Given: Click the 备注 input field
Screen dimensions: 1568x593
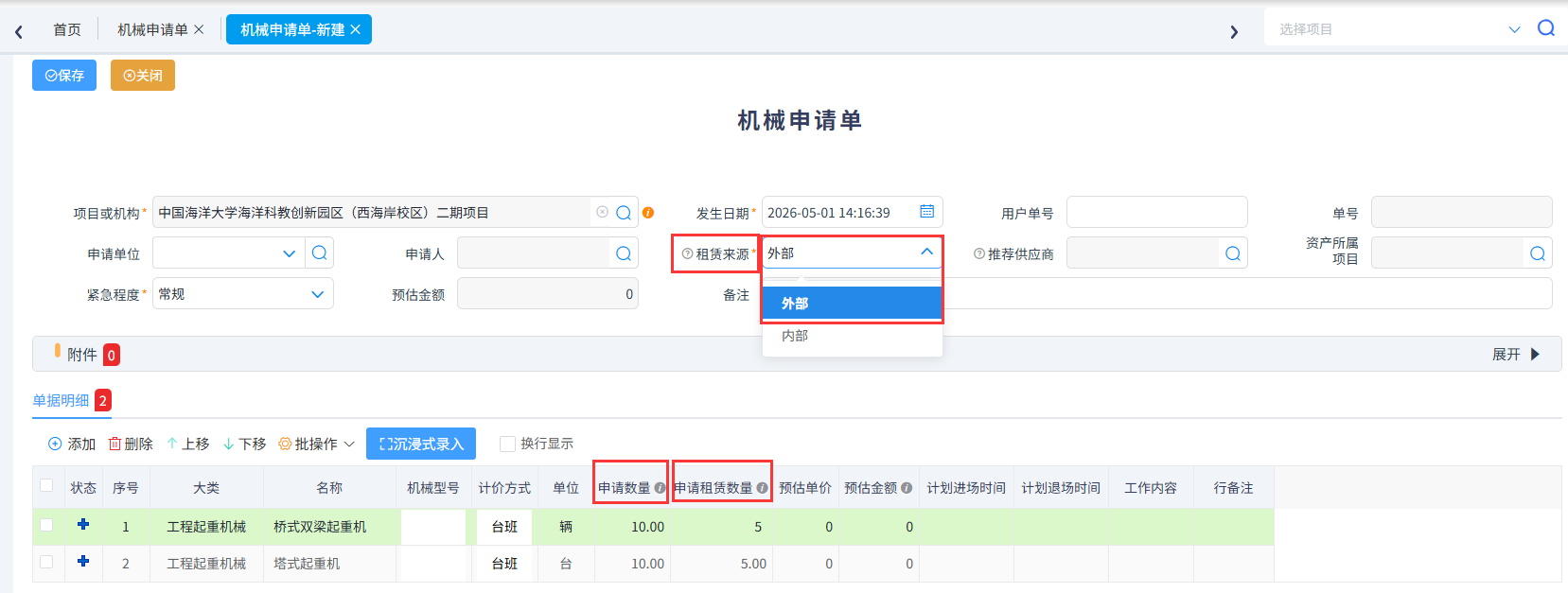Looking at the screenshot, I should point(1157,293).
